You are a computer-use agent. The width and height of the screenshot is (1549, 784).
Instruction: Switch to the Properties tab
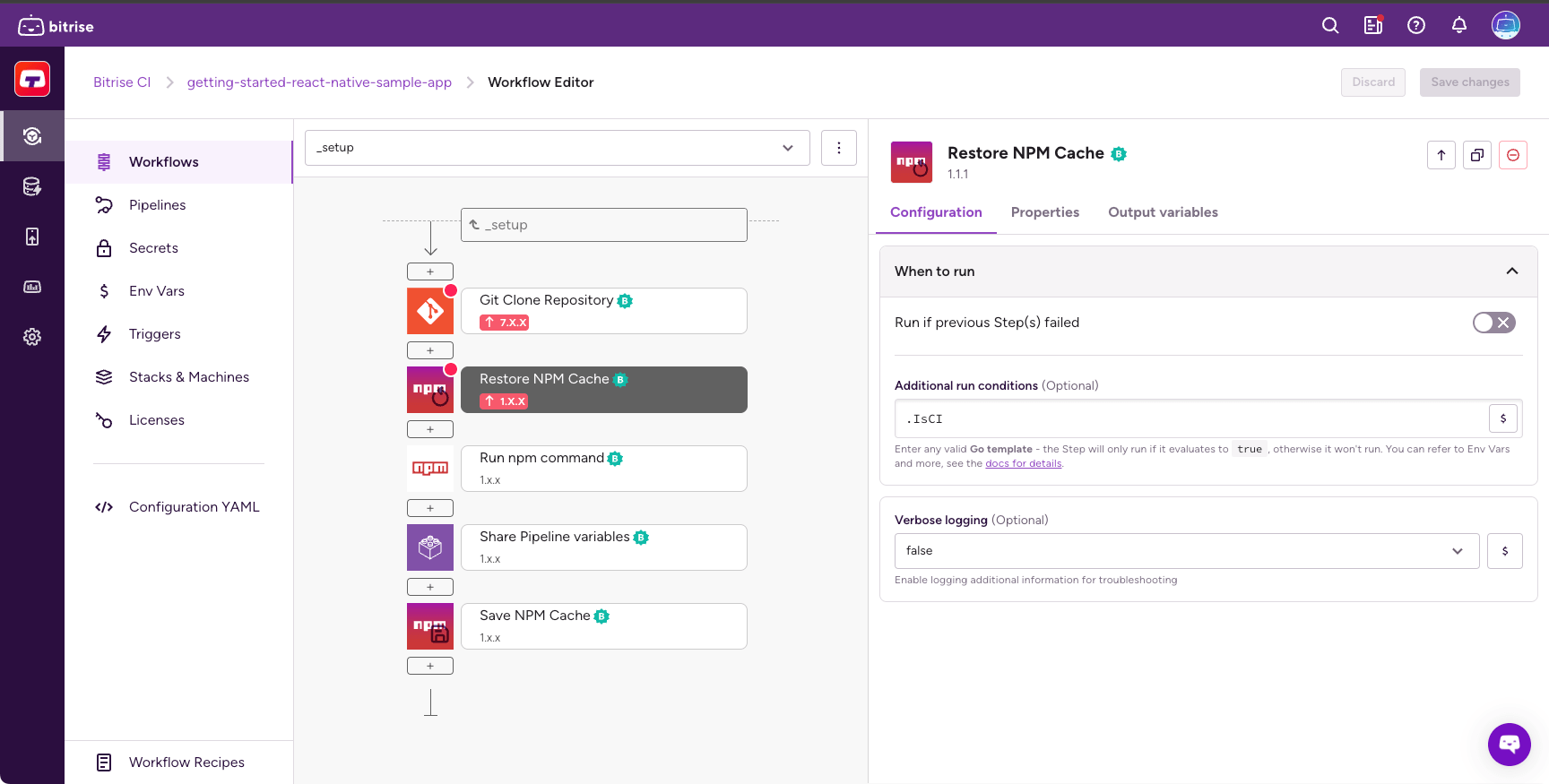click(x=1045, y=212)
